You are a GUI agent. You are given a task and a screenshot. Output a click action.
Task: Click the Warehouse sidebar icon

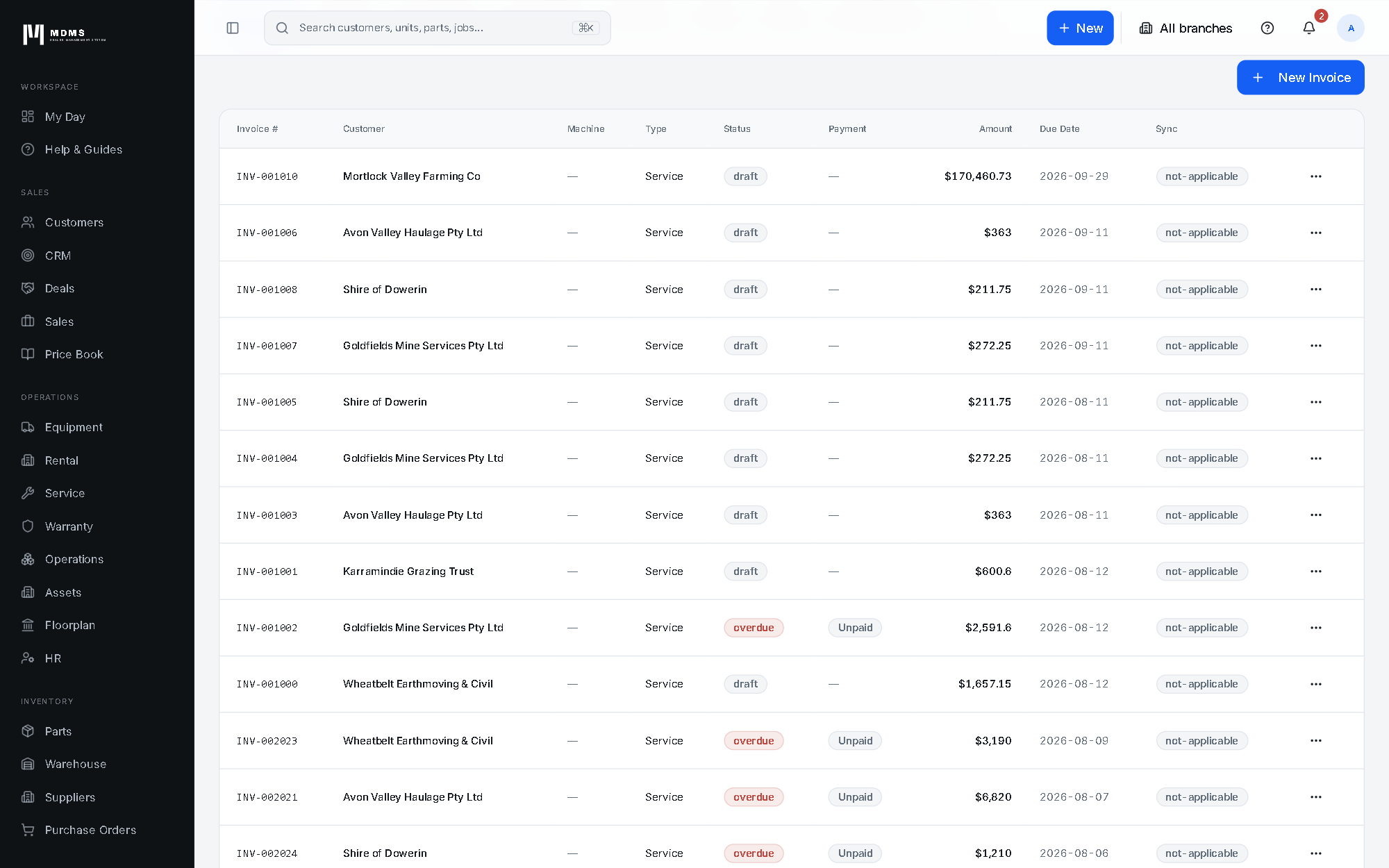click(28, 764)
